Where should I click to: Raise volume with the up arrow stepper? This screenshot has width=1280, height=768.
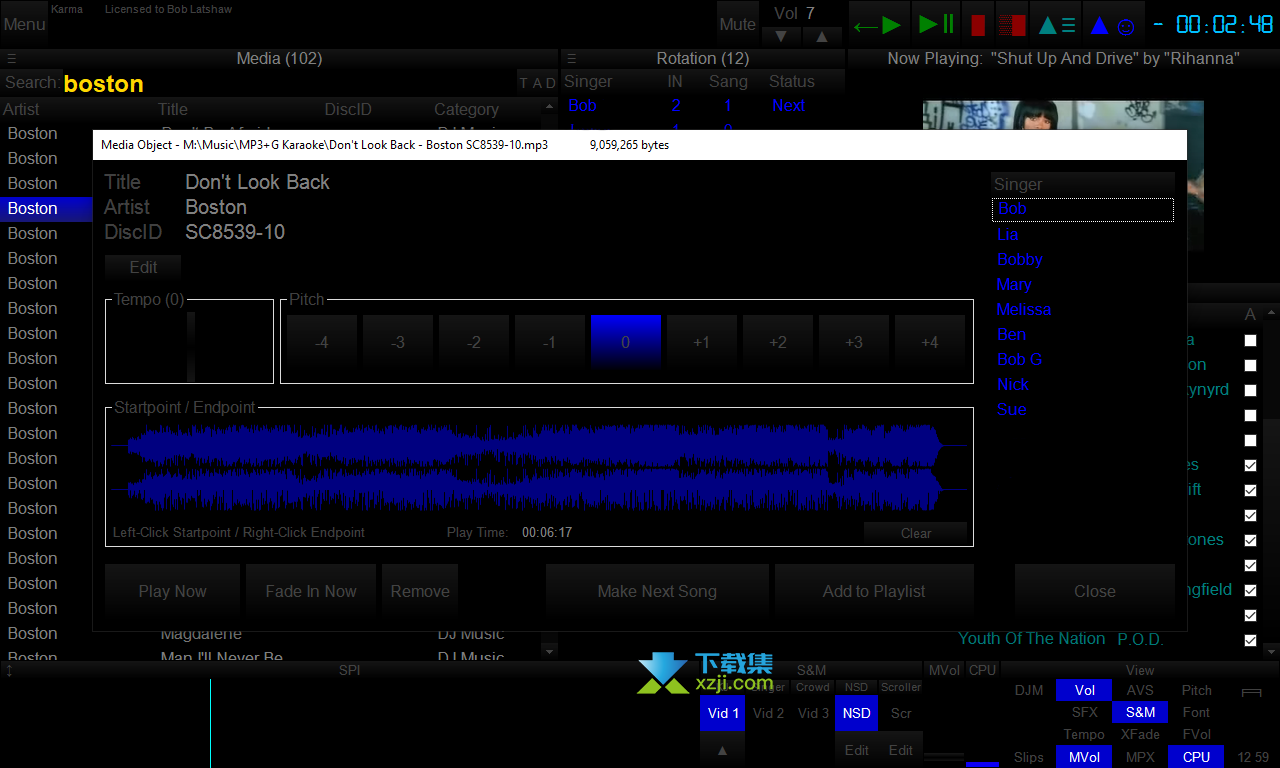coord(822,37)
